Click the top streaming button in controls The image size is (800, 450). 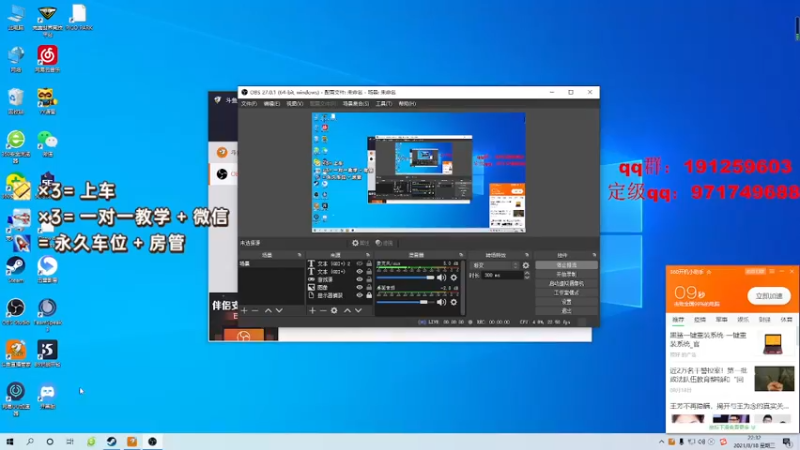[566, 265]
